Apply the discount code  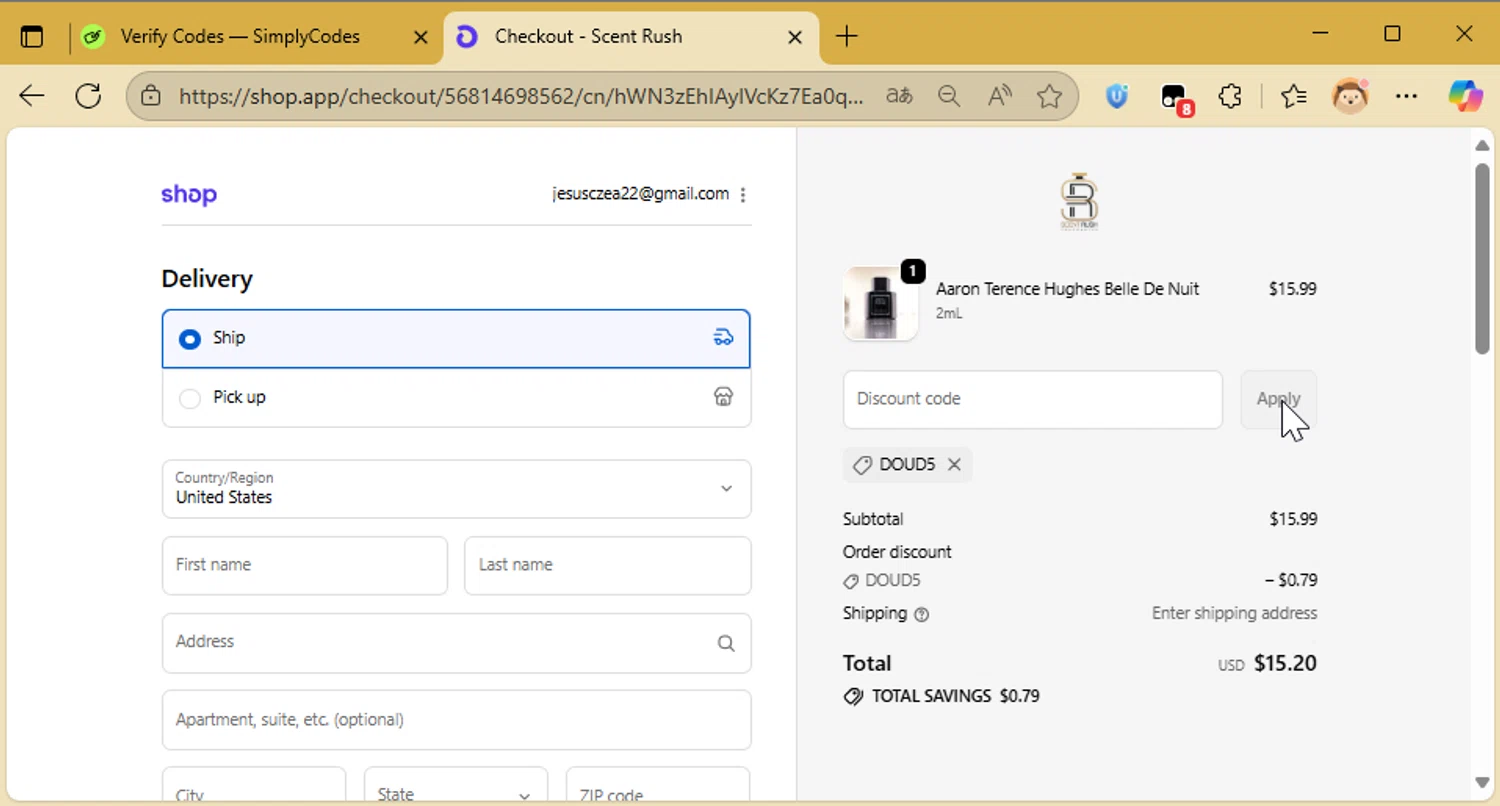[1278, 399]
